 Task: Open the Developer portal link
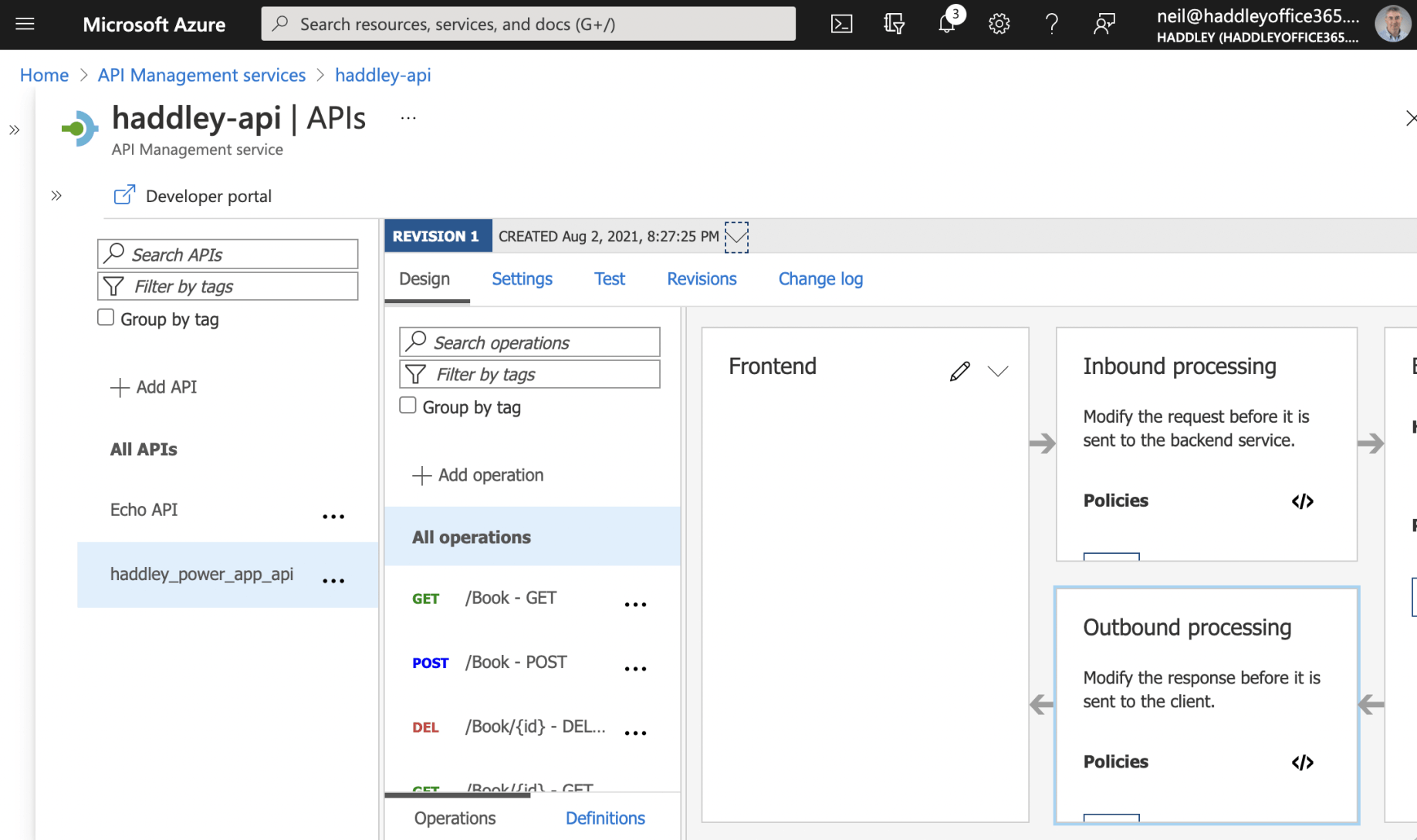[193, 196]
